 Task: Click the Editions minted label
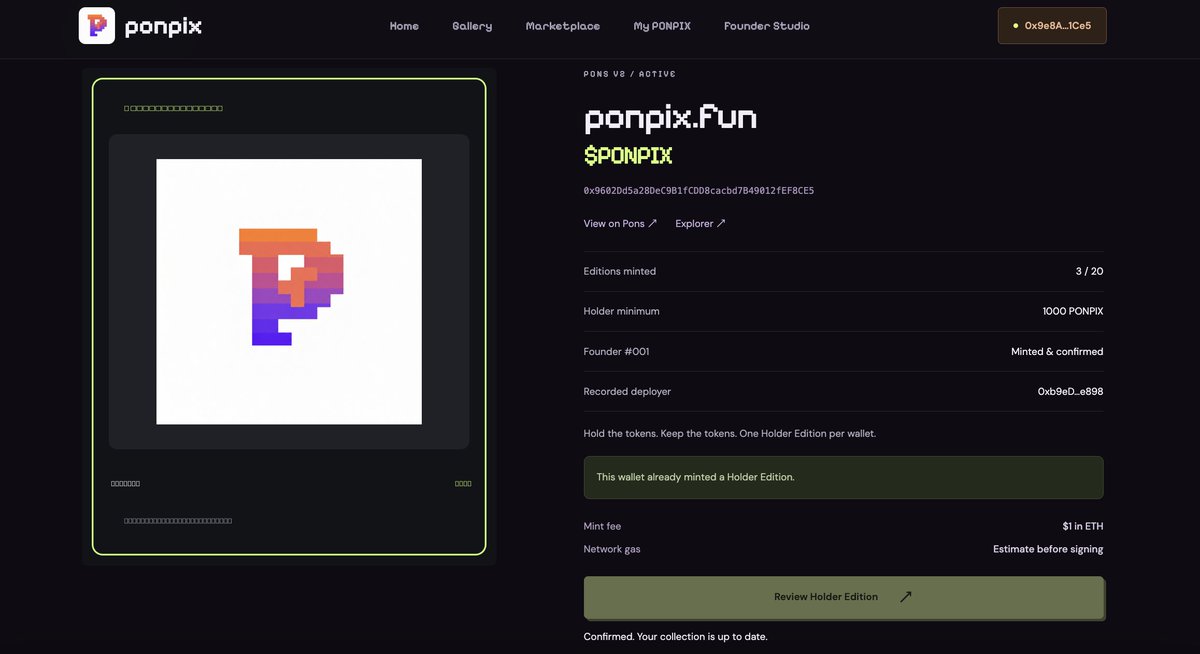coord(620,272)
